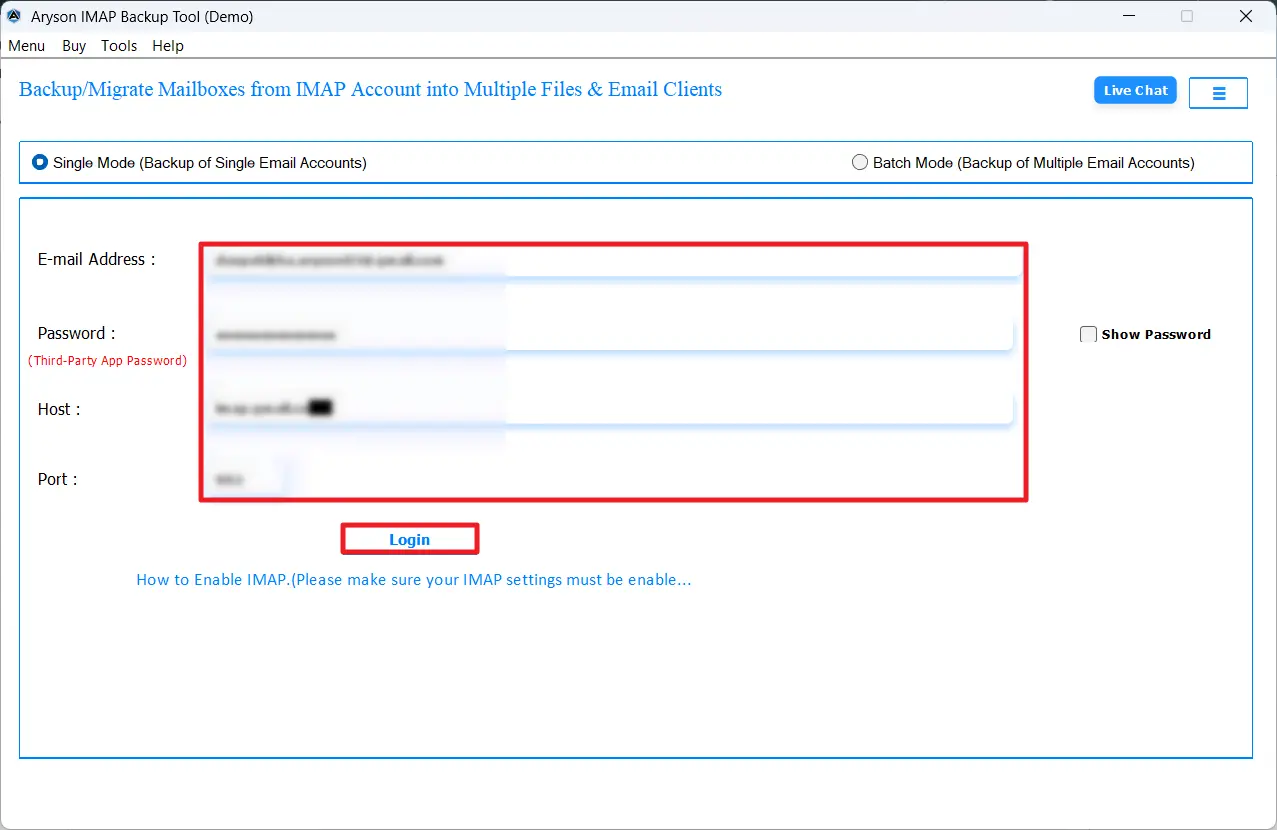1277x830 pixels.
Task: Focus the Host input field
Action: click(x=610, y=408)
